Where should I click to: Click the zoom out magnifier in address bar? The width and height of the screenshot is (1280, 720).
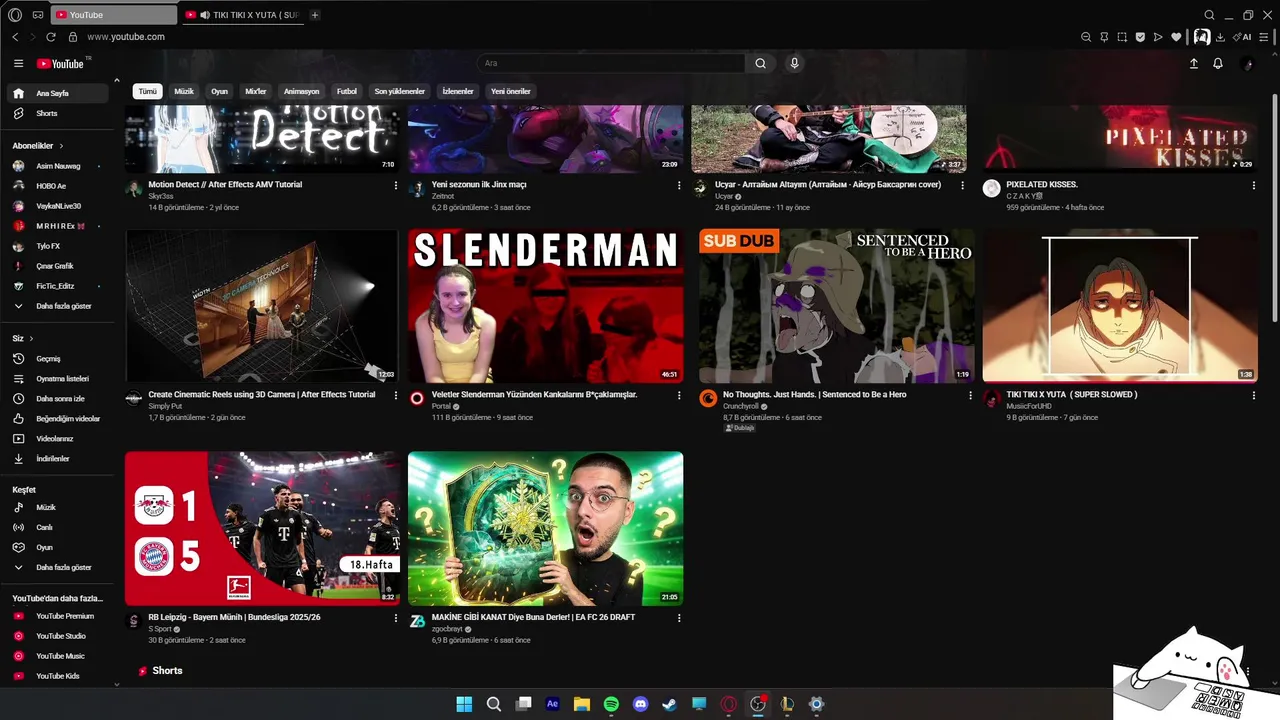tap(1086, 37)
